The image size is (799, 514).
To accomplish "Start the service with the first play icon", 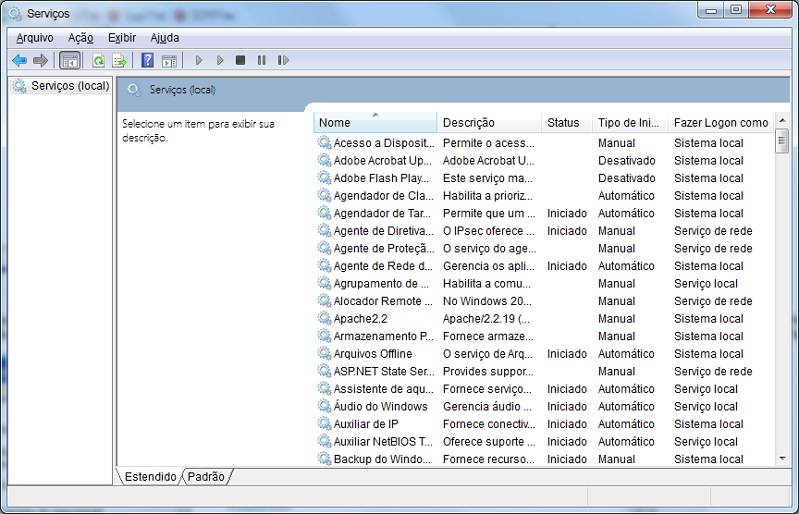I will click(x=199, y=61).
